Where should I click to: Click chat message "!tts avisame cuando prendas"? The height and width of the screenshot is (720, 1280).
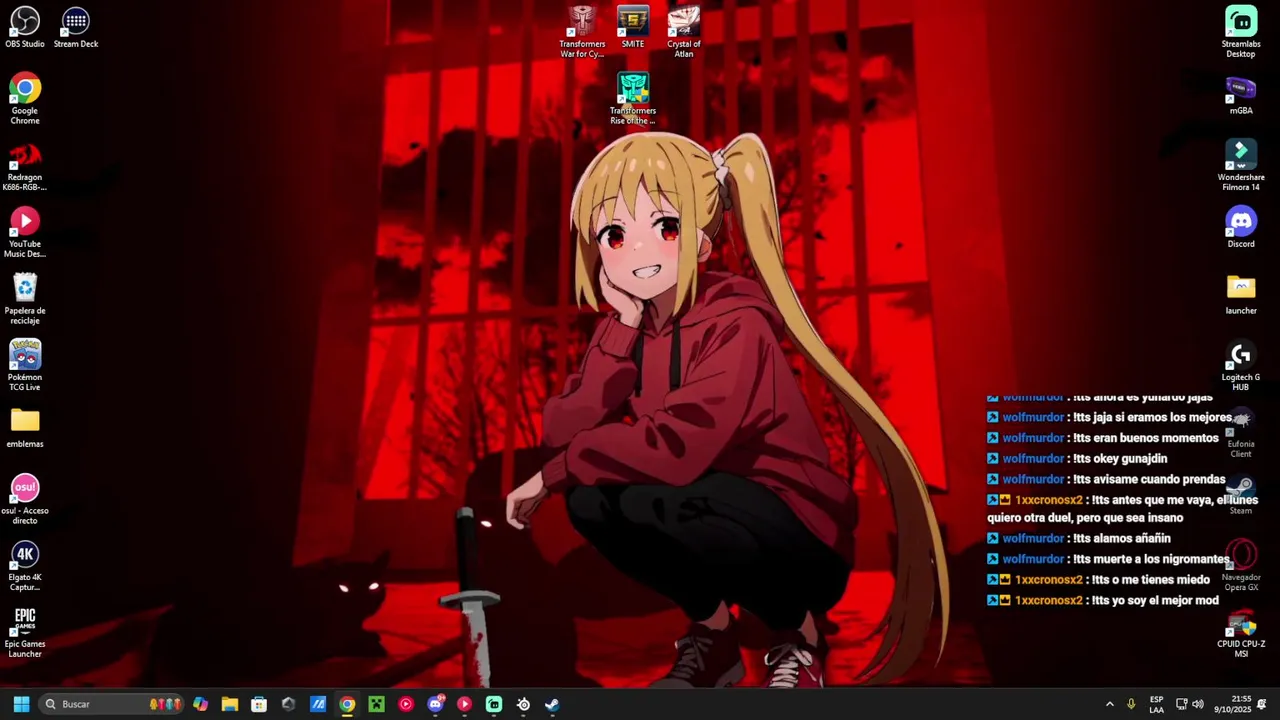coord(1148,479)
